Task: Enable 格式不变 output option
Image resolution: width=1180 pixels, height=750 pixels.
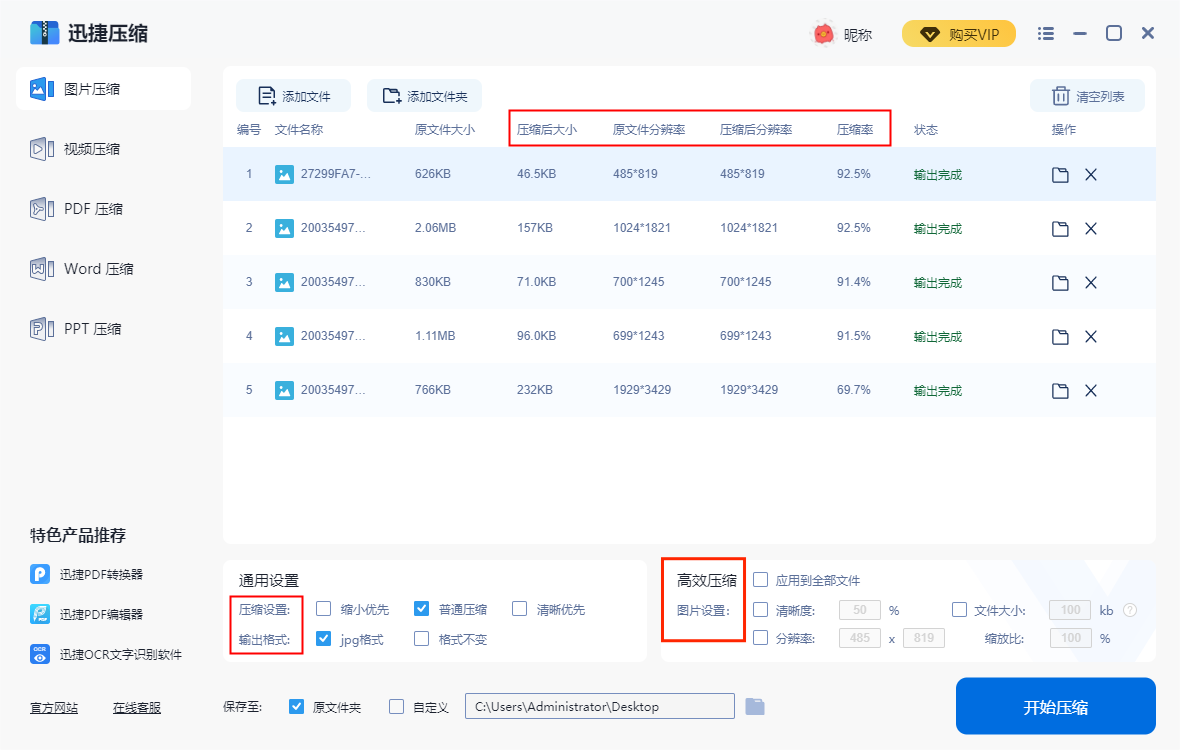Action: [x=421, y=639]
